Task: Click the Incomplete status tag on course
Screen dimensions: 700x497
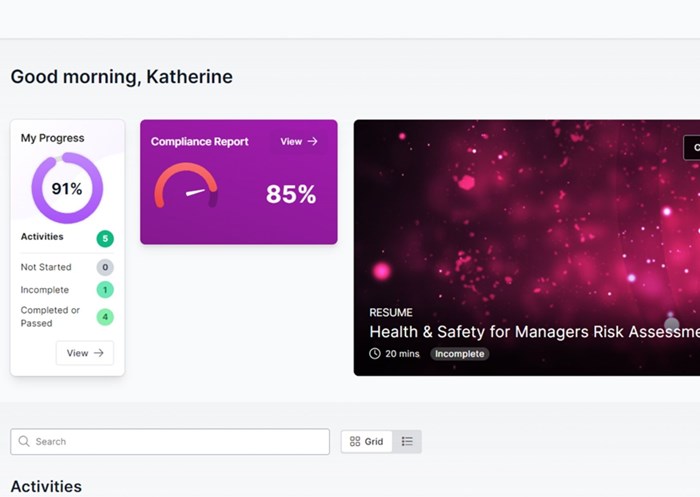Action: (x=459, y=354)
